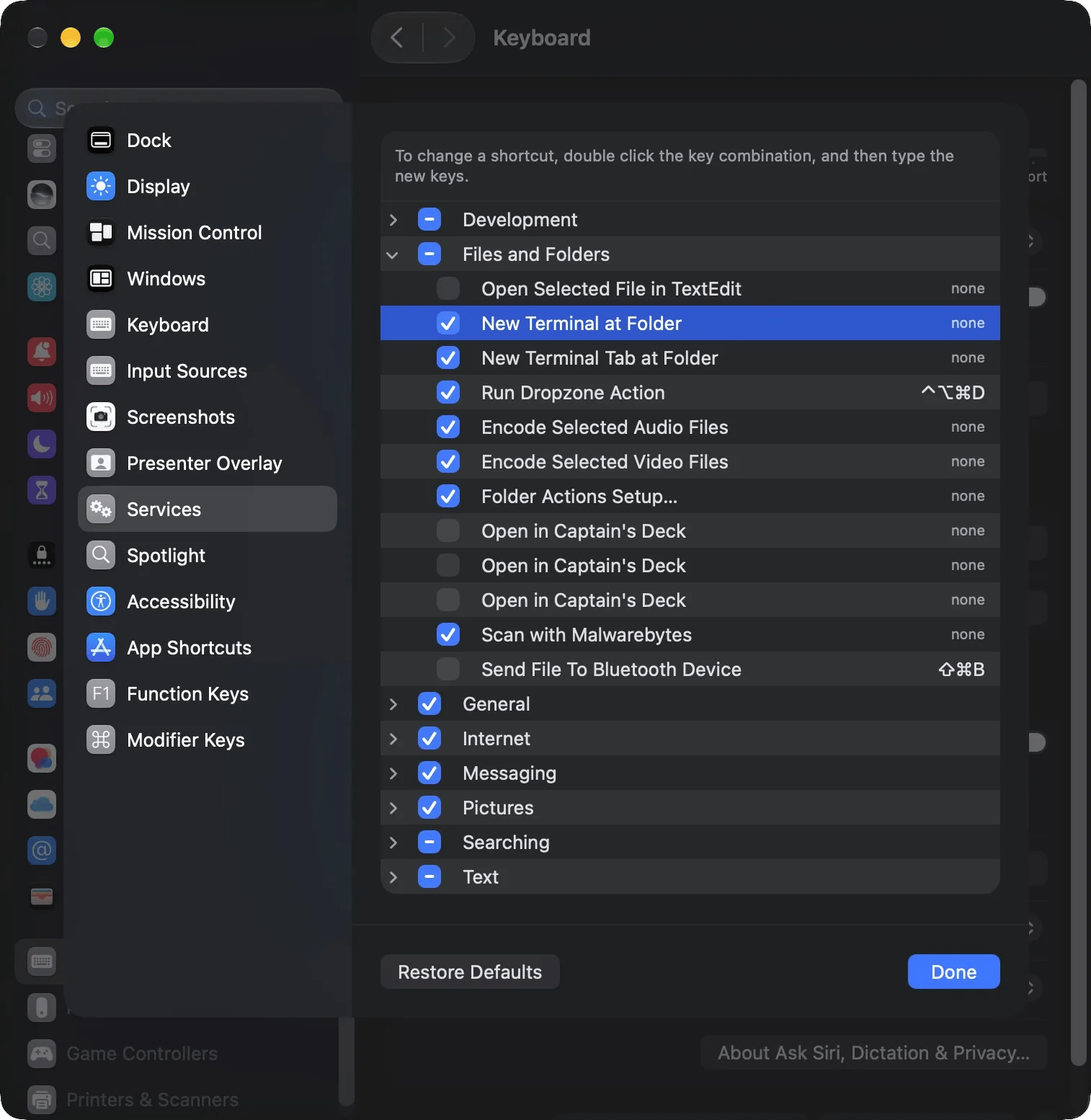Select the Services gears icon
1091x1120 pixels.
coord(101,509)
